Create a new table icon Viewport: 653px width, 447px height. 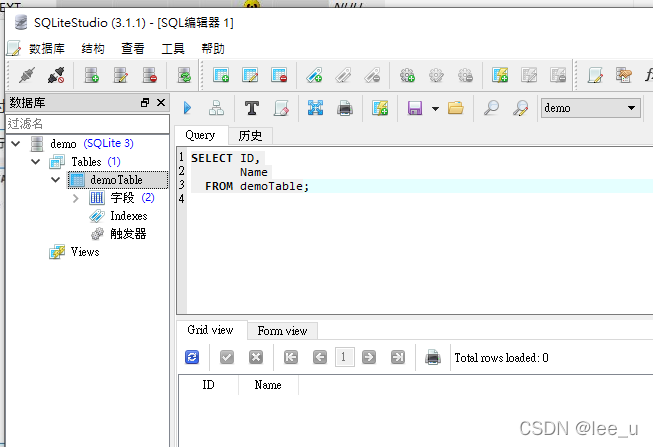pyautogui.click(x=221, y=75)
